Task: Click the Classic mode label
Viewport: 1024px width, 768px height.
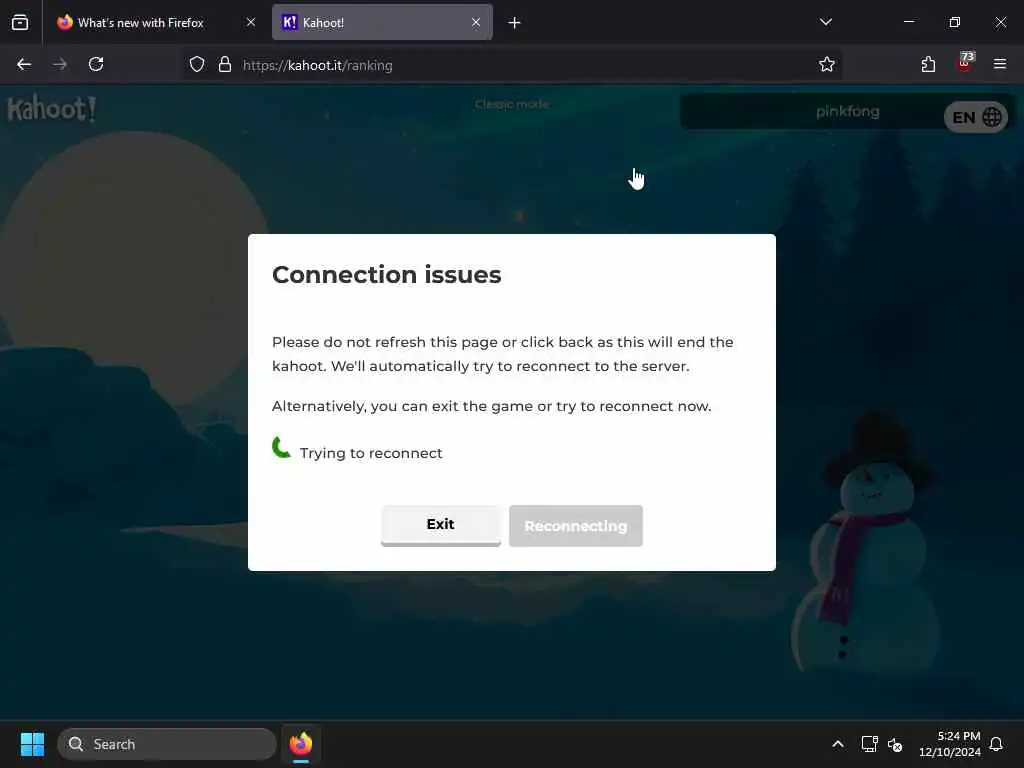Action: tap(512, 104)
